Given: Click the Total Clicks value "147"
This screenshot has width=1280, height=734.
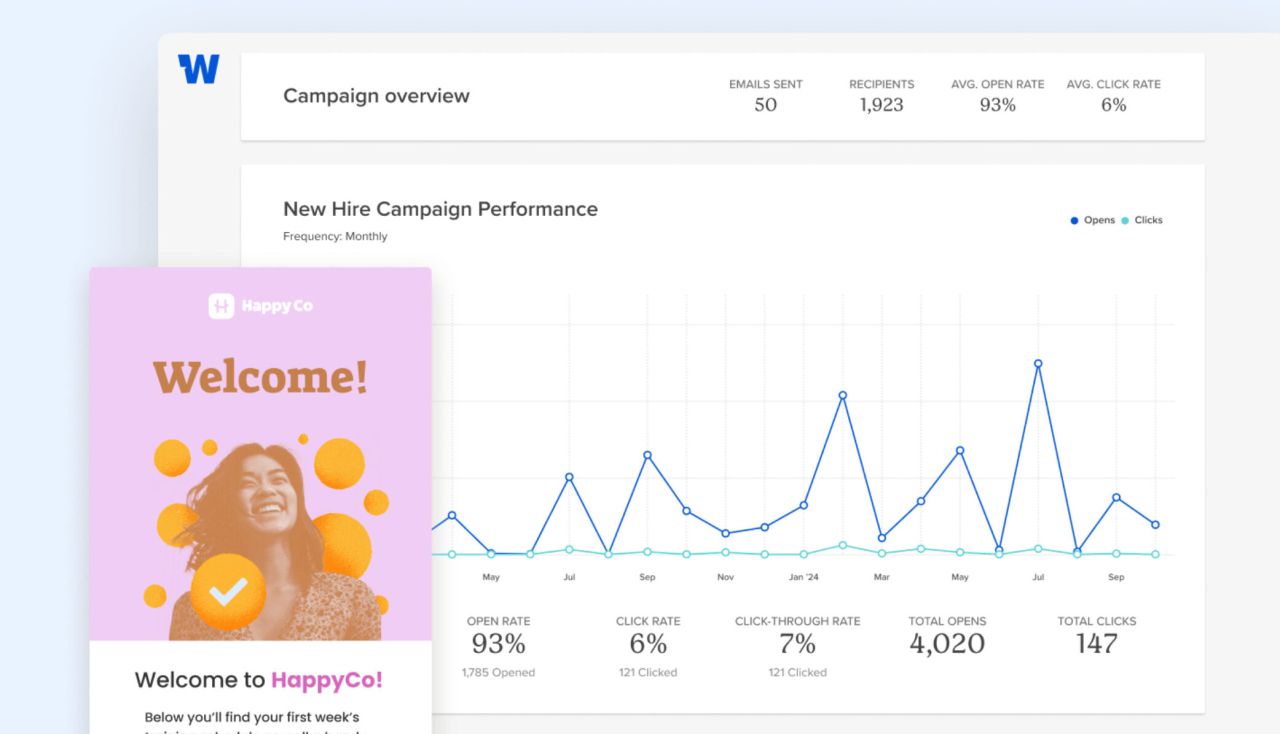Looking at the screenshot, I should click(1097, 644).
